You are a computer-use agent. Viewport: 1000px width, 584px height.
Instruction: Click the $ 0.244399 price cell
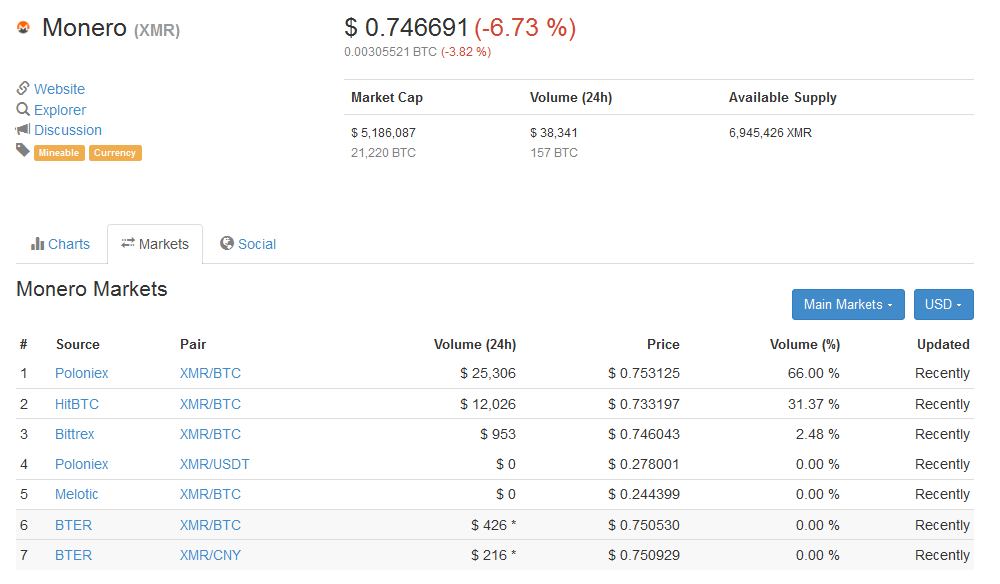point(644,494)
